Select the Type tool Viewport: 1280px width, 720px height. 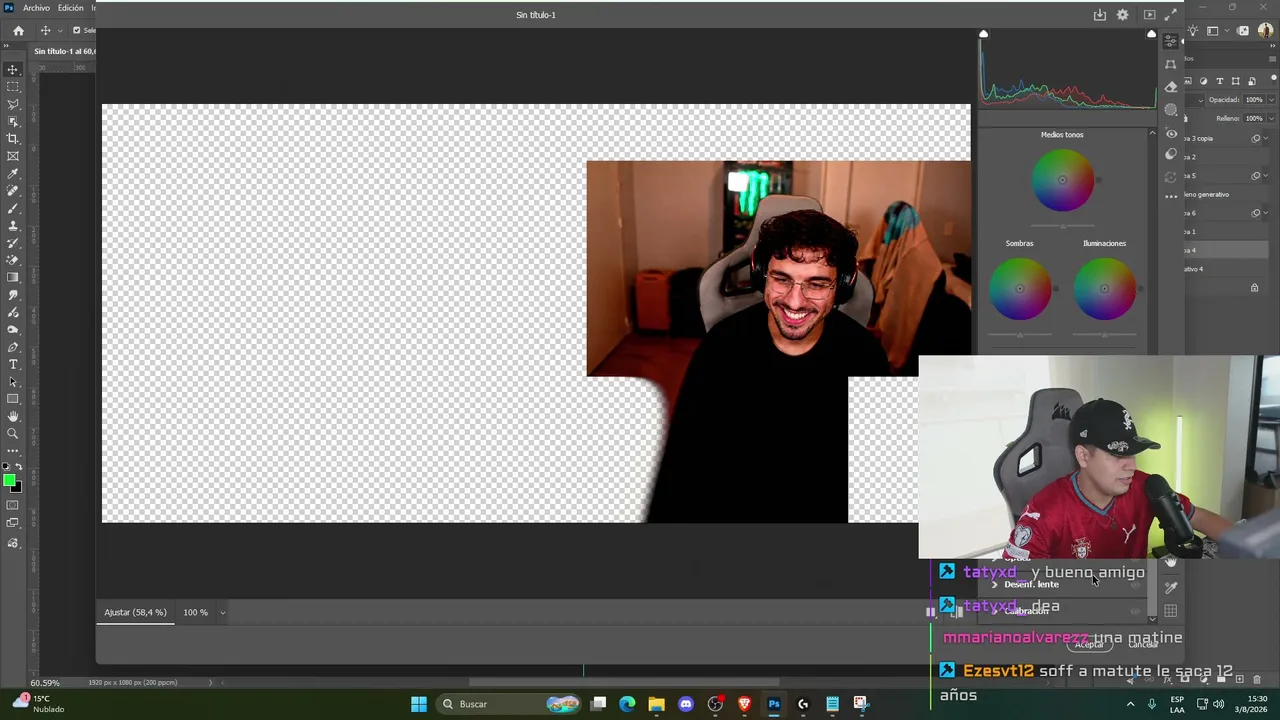pos(13,364)
